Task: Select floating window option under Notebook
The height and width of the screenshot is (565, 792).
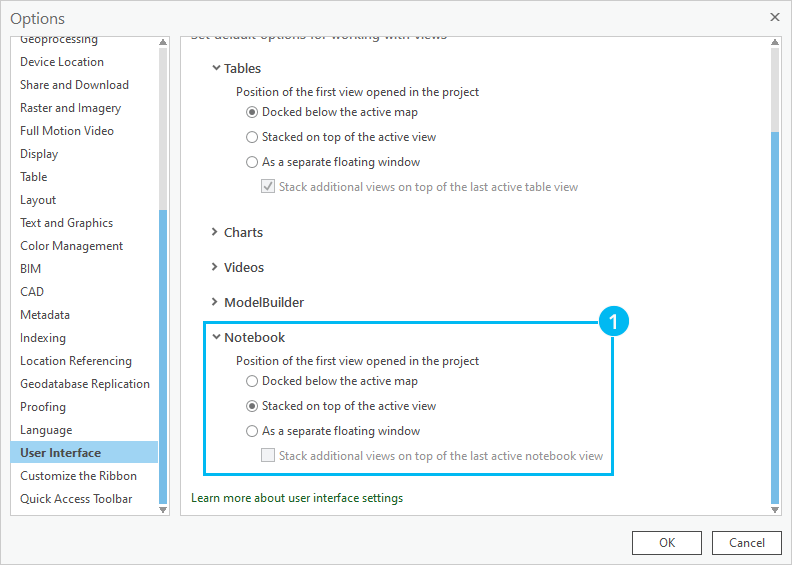Action: [x=252, y=431]
